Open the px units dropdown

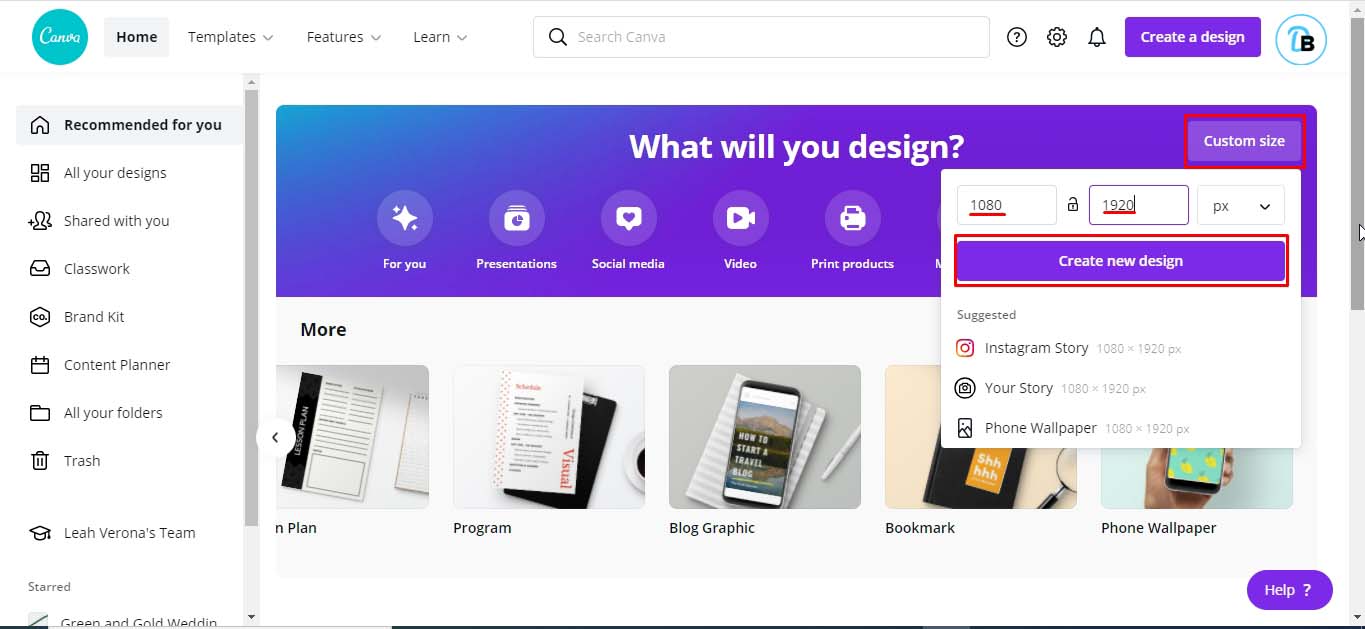tap(1241, 205)
